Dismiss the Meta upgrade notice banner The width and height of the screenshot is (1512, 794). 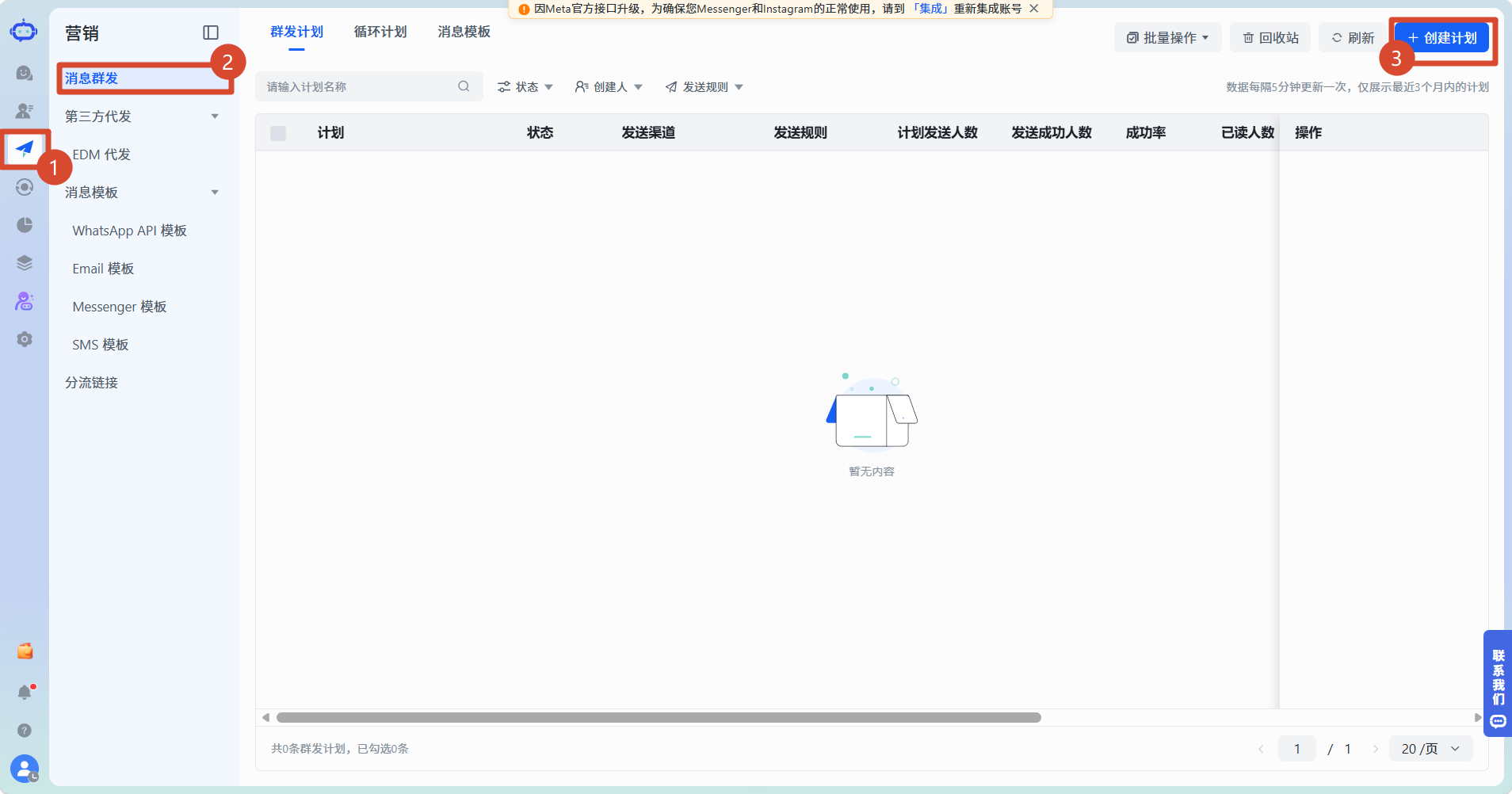(1034, 9)
